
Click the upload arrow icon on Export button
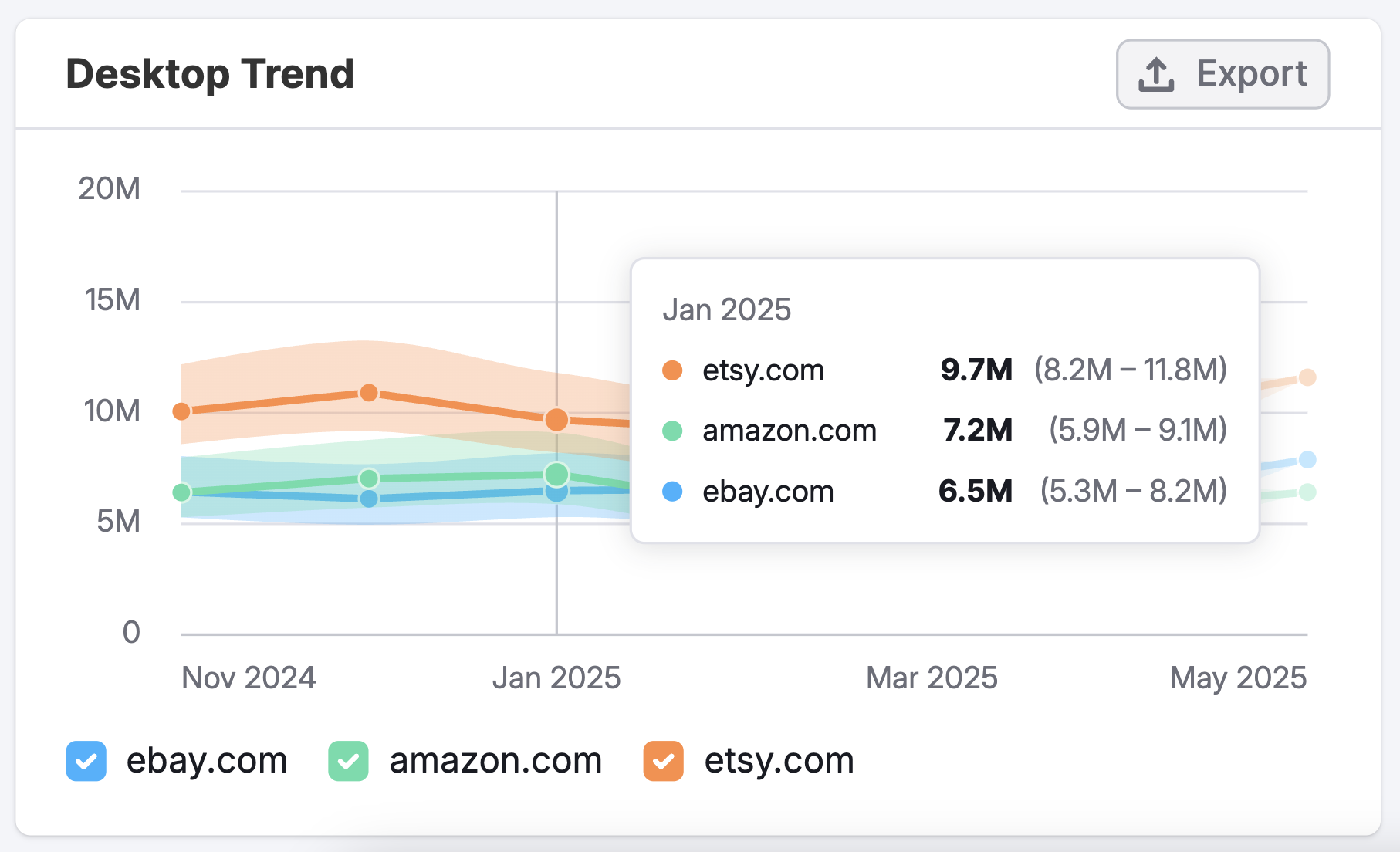coord(1155,73)
